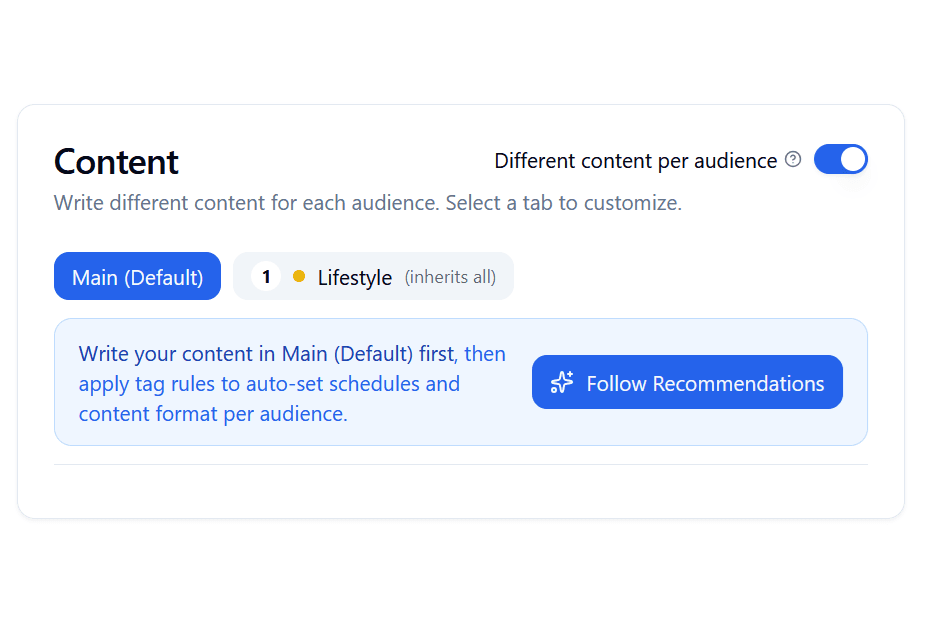Click the Content section heading
The image size is (927, 619).
point(116,162)
